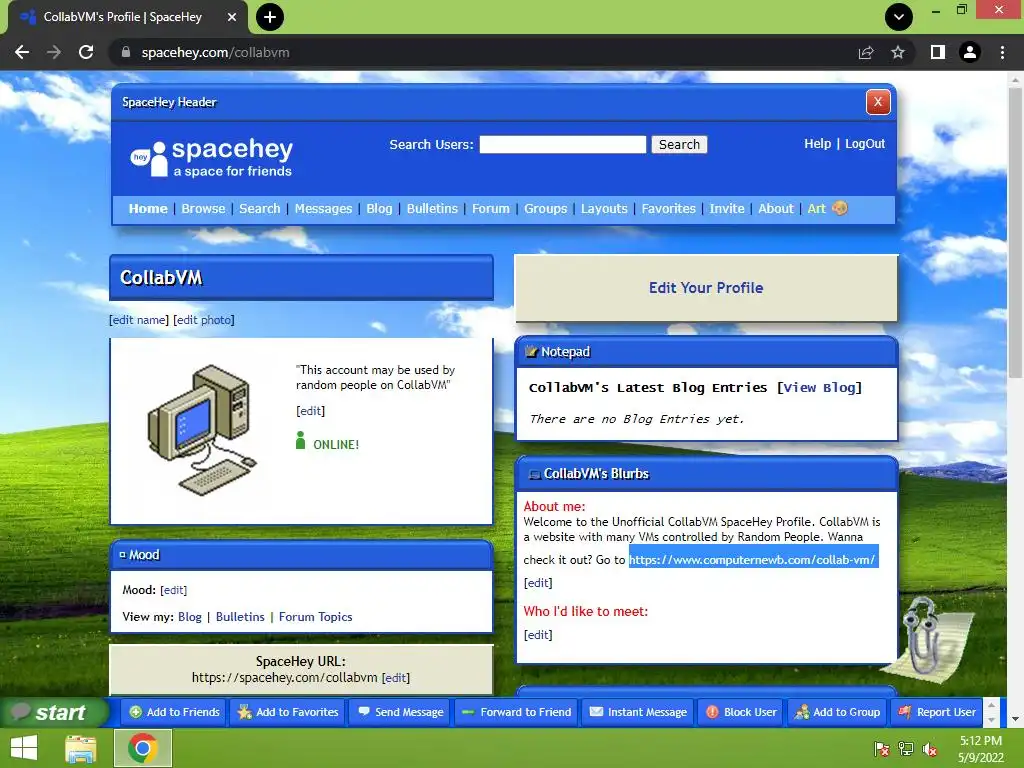Image resolution: width=1024 pixels, height=768 pixels.
Task: Click Add to Favorites button
Action: 288,712
